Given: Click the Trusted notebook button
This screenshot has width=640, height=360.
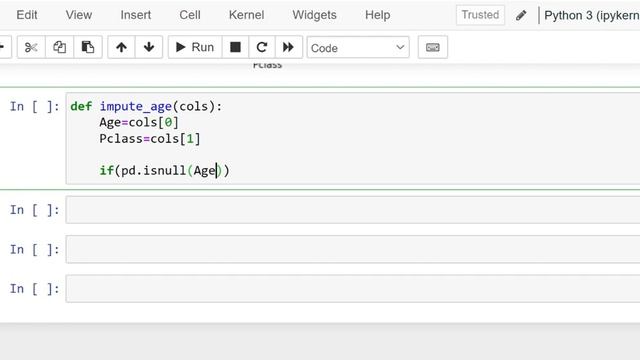Looking at the screenshot, I should pyautogui.click(x=480, y=15).
